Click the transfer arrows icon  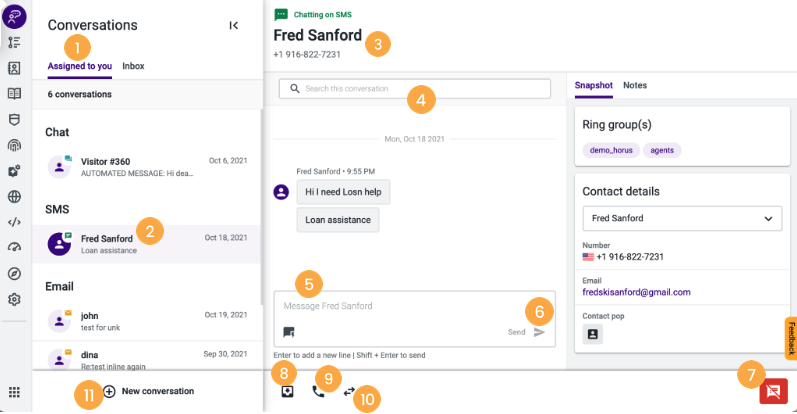[349, 392]
